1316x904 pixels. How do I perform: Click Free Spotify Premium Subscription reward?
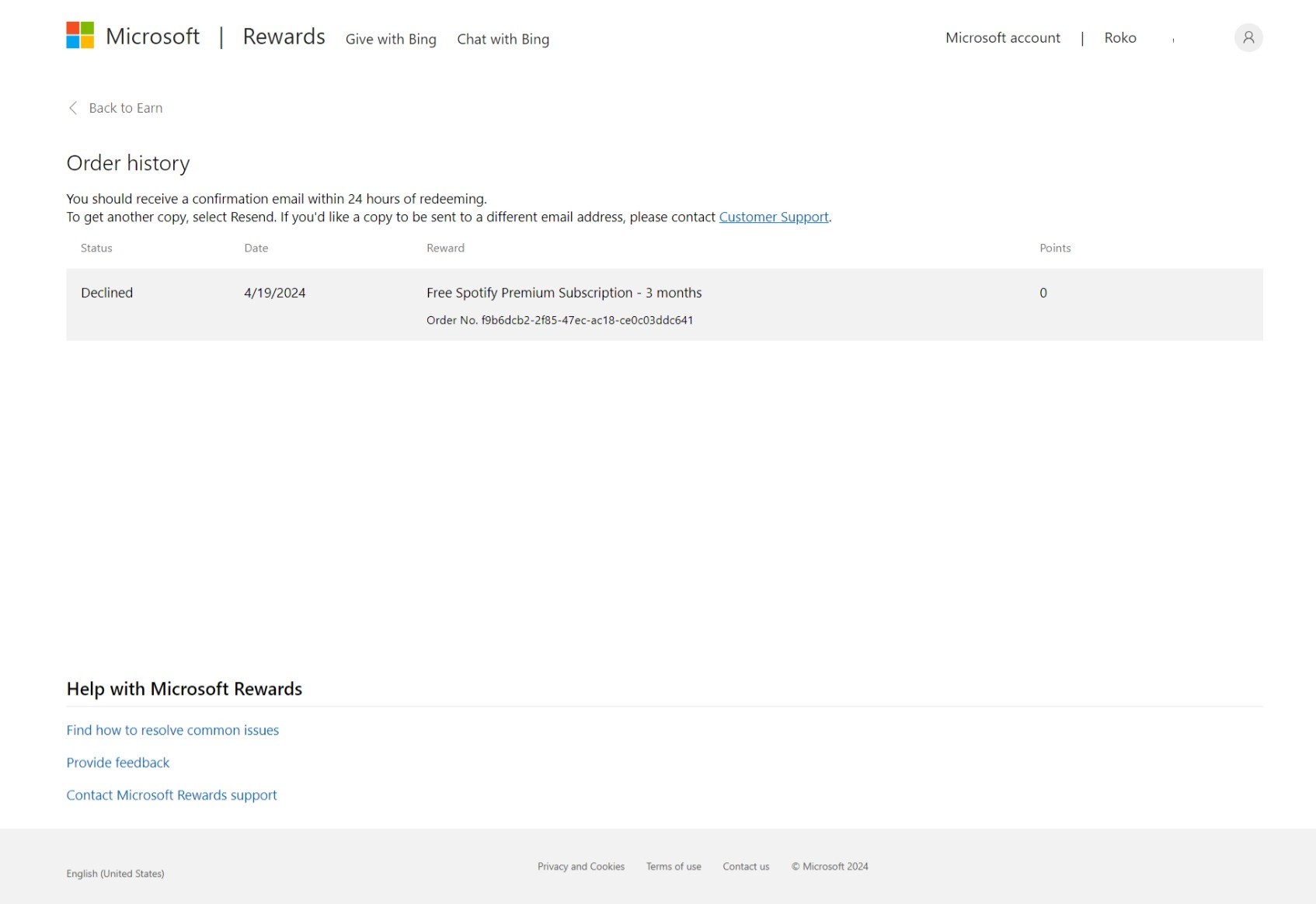[564, 293]
